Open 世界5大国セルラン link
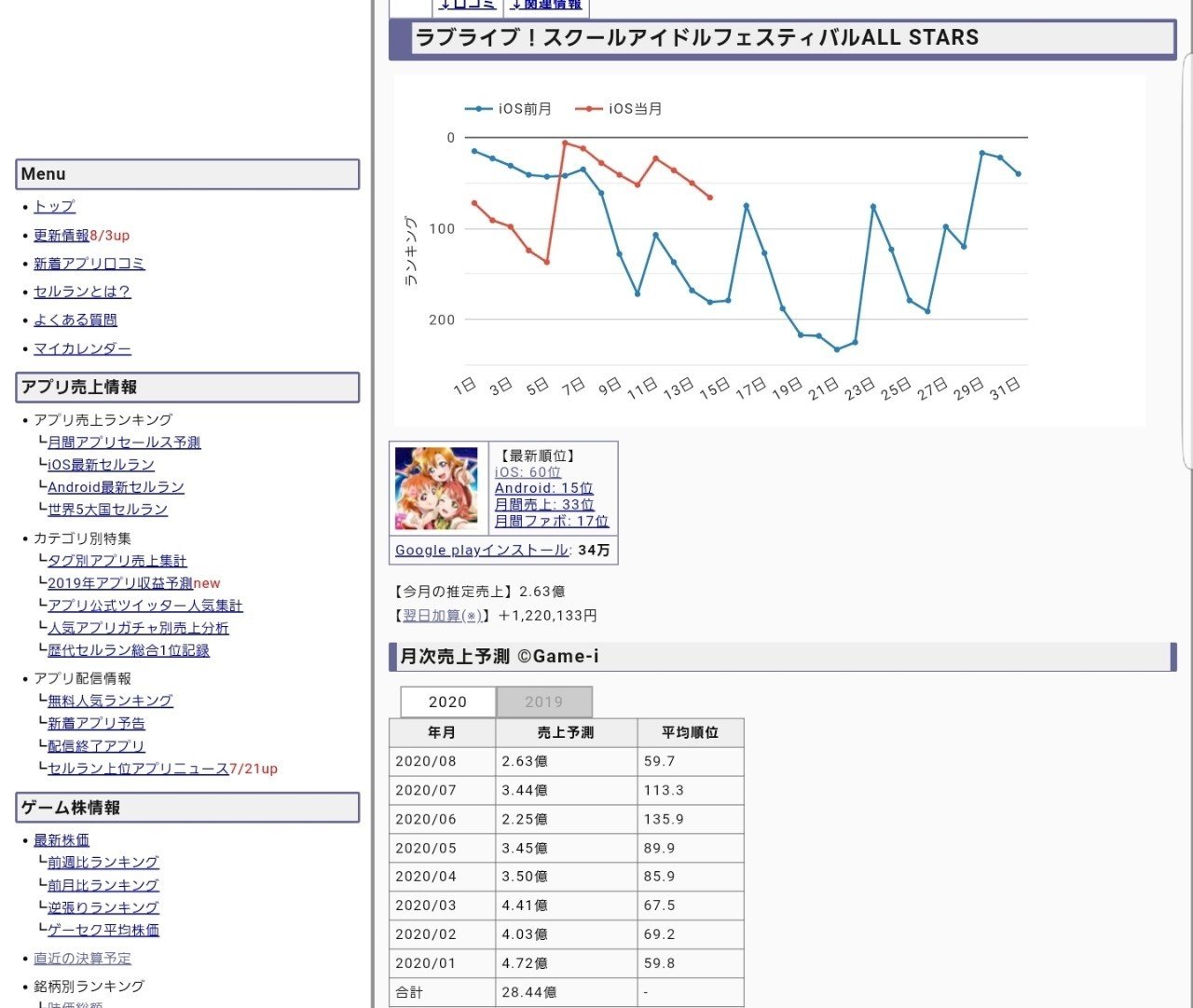Screen dimensions: 1193x1008 pyautogui.click(x=107, y=510)
